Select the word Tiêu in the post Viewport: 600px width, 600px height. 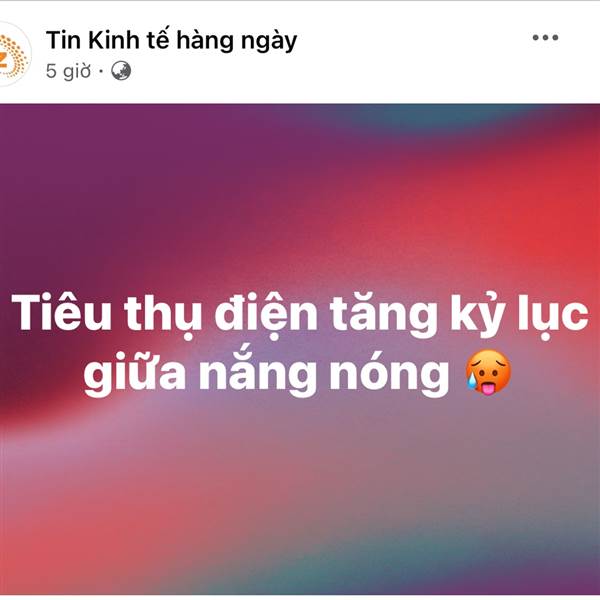(61, 313)
